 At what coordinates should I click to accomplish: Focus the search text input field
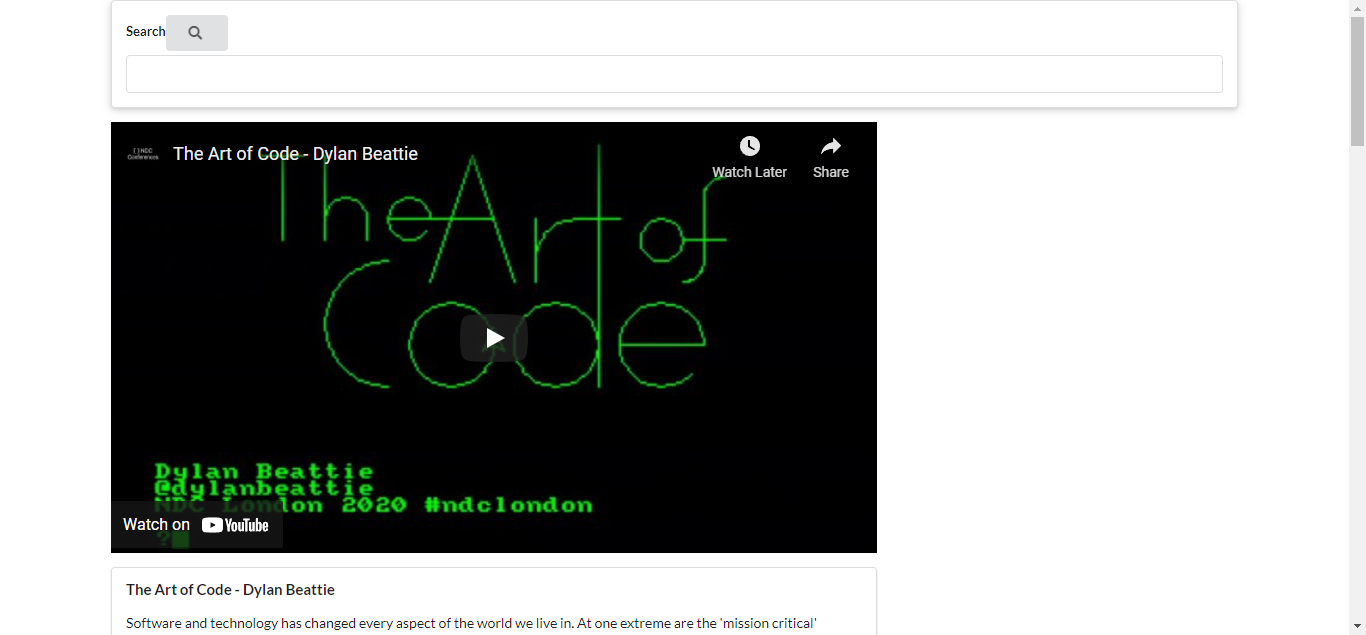point(674,74)
